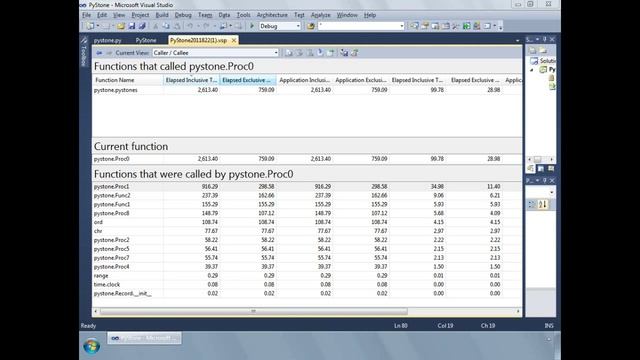This screenshot has width=640, height=360.
Task: Open the Tools menu
Action: tap(243, 15)
